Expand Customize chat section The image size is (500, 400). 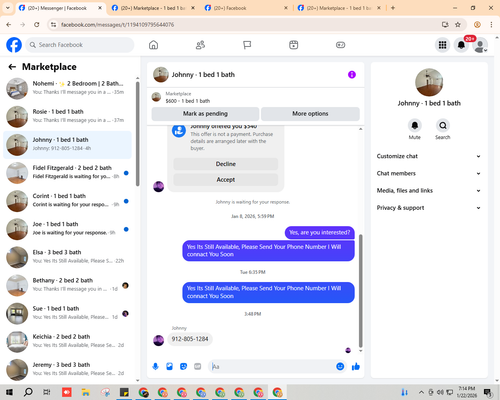[x=429, y=156]
